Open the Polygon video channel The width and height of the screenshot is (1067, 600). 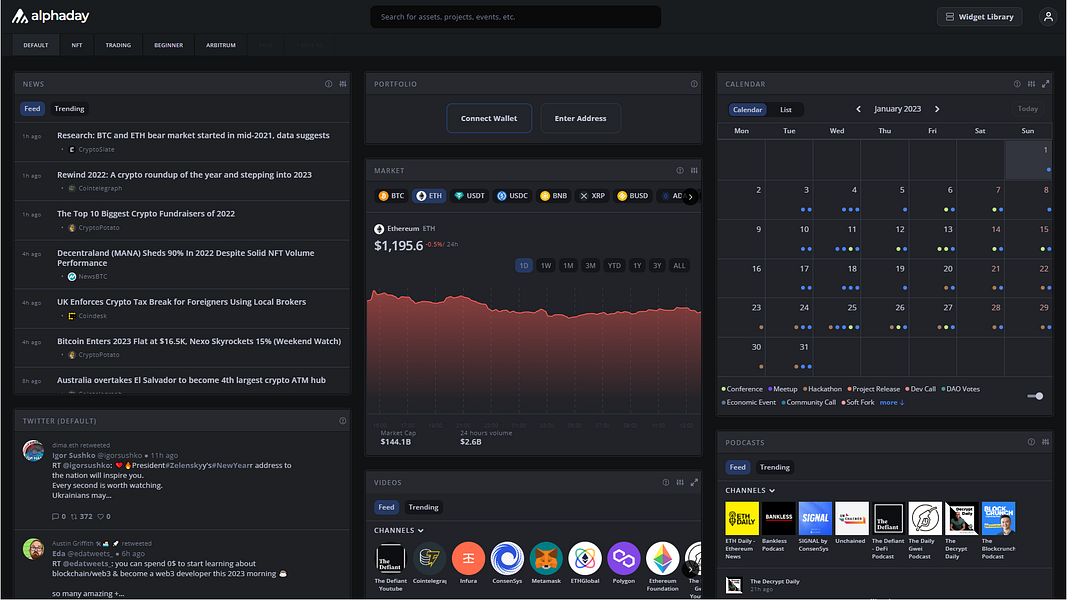click(623, 563)
